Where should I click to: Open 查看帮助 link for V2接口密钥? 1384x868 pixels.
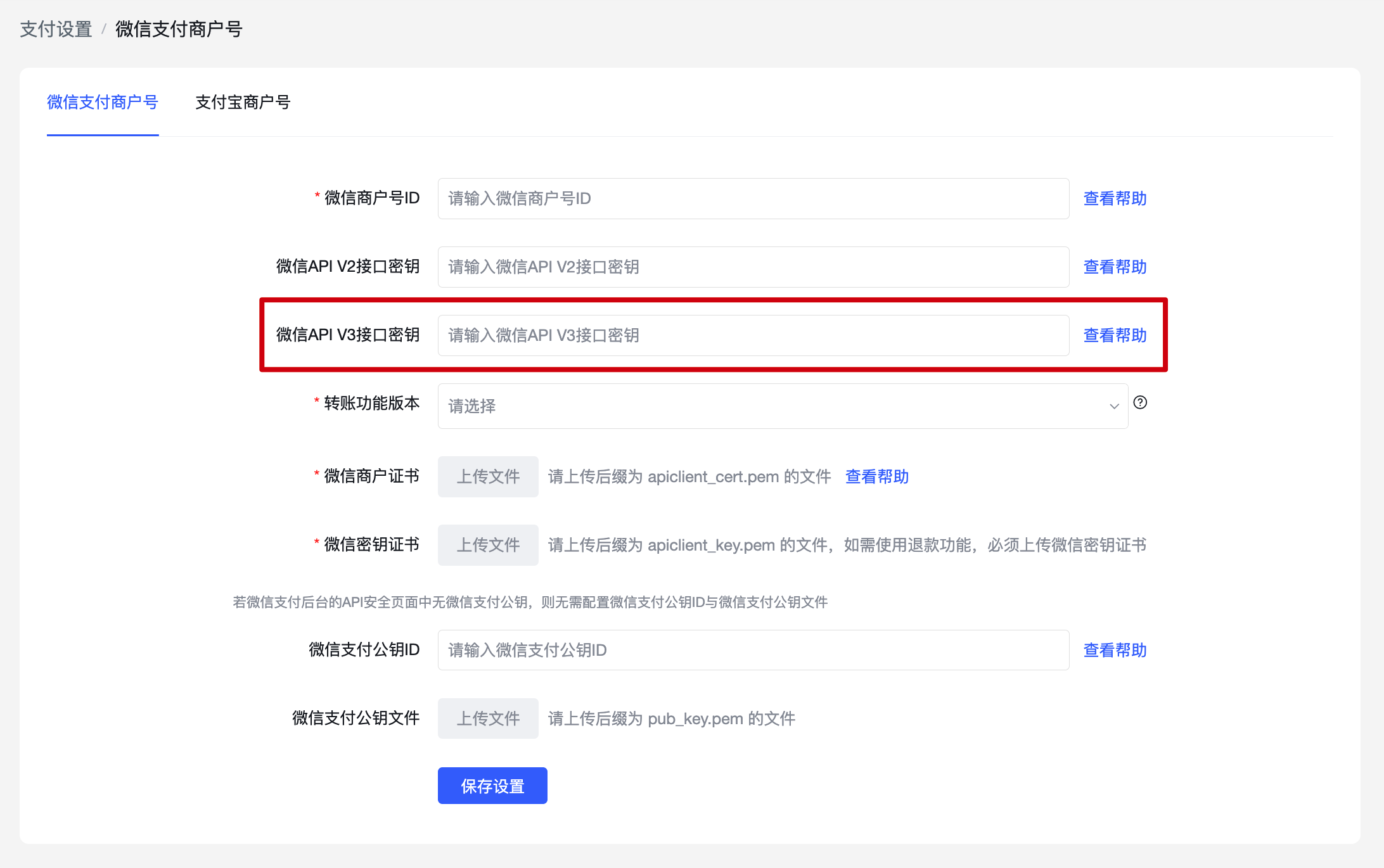[x=1115, y=267]
